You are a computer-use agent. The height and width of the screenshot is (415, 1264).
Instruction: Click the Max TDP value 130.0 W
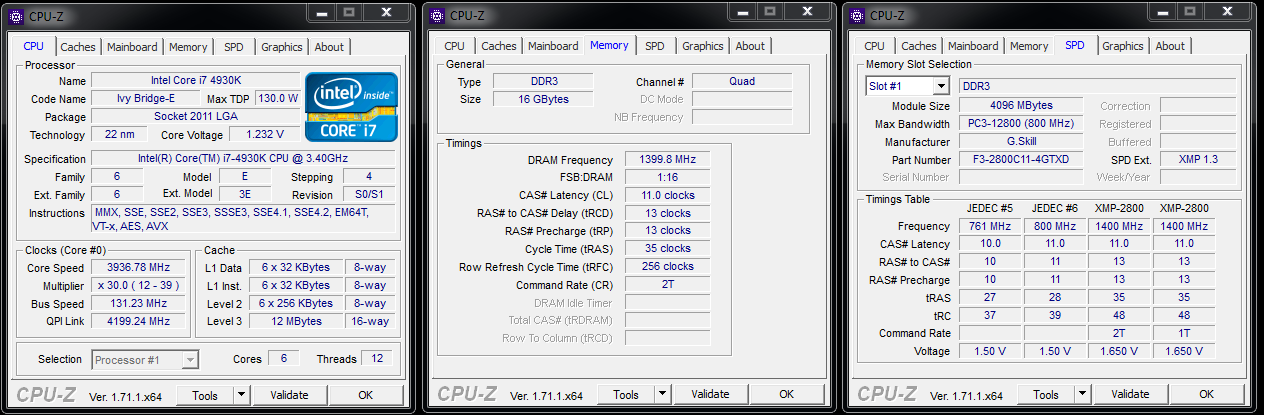278,99
